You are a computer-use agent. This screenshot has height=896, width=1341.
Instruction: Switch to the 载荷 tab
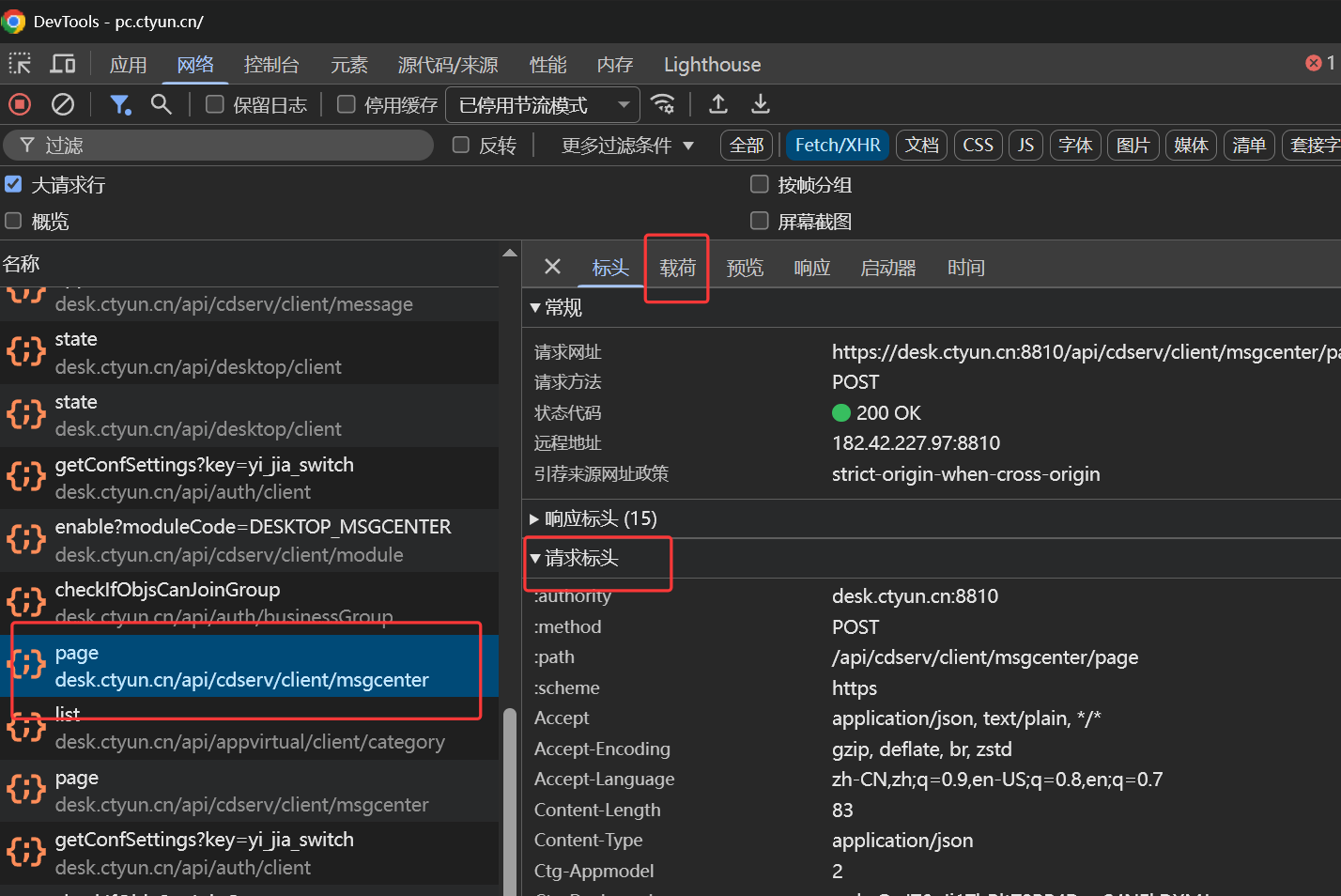pos(677,268)
